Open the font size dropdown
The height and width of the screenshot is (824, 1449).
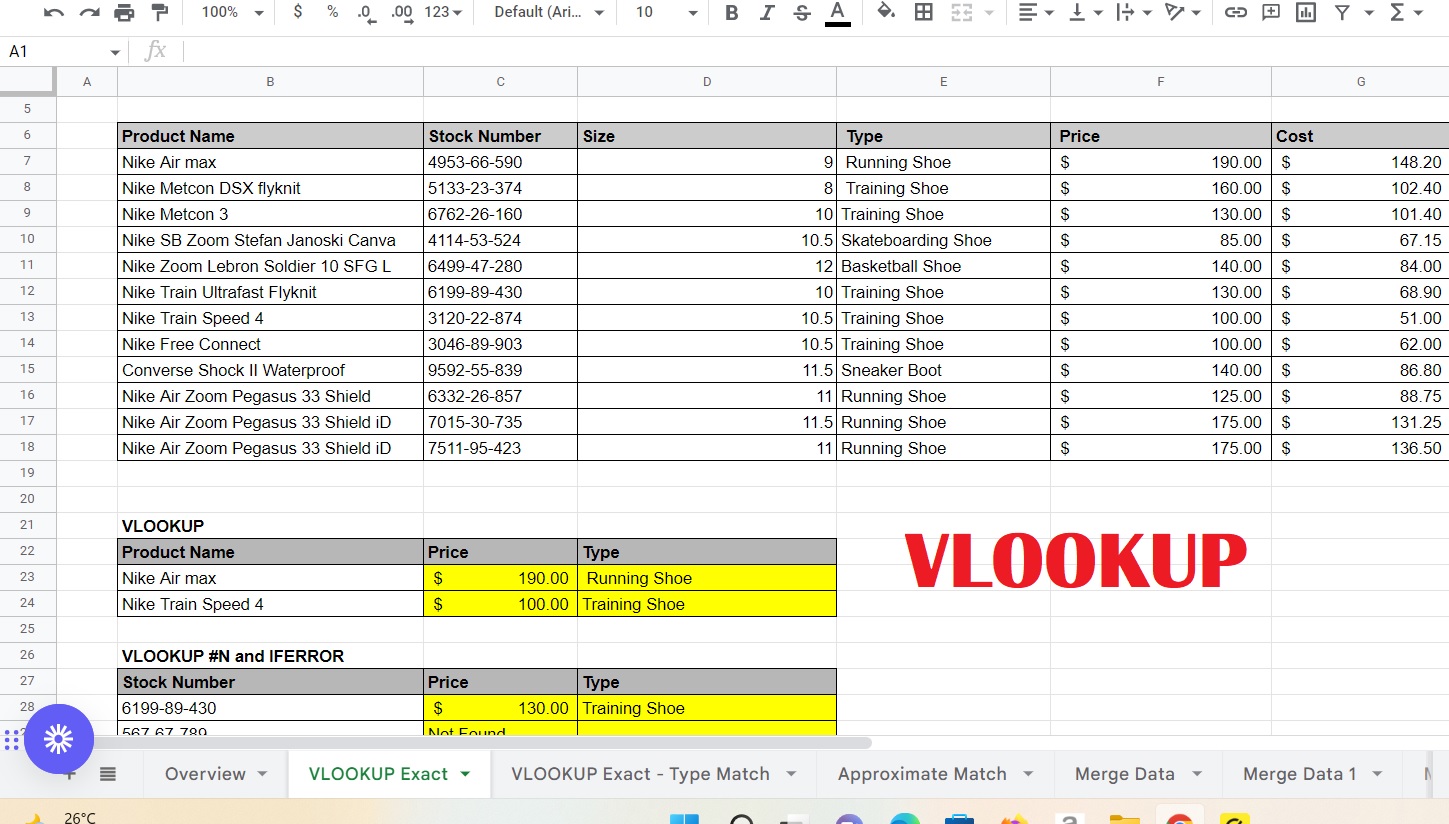tap(666, 13)
